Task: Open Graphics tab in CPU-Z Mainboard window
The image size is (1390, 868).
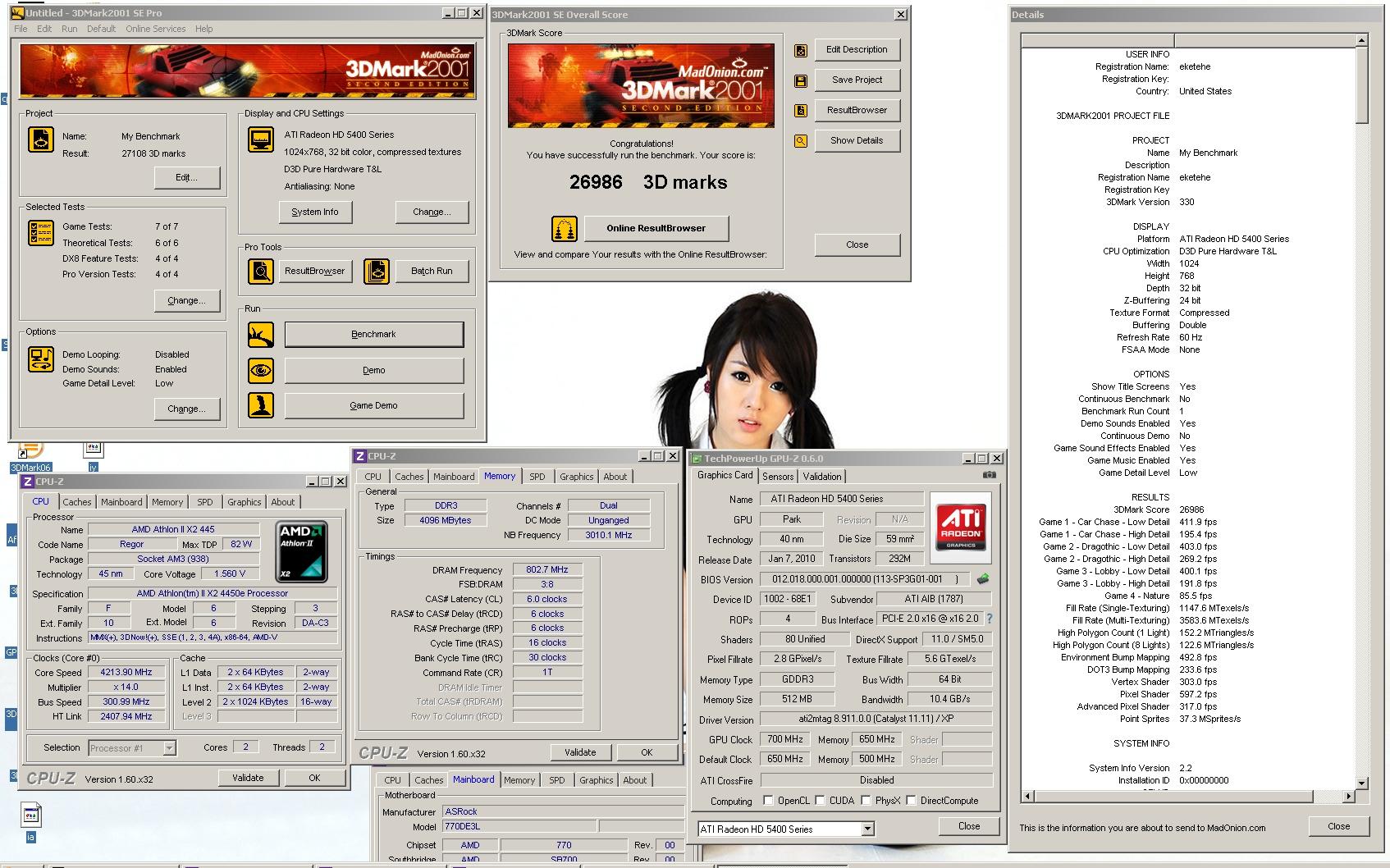Action: [x=596, y=780]
